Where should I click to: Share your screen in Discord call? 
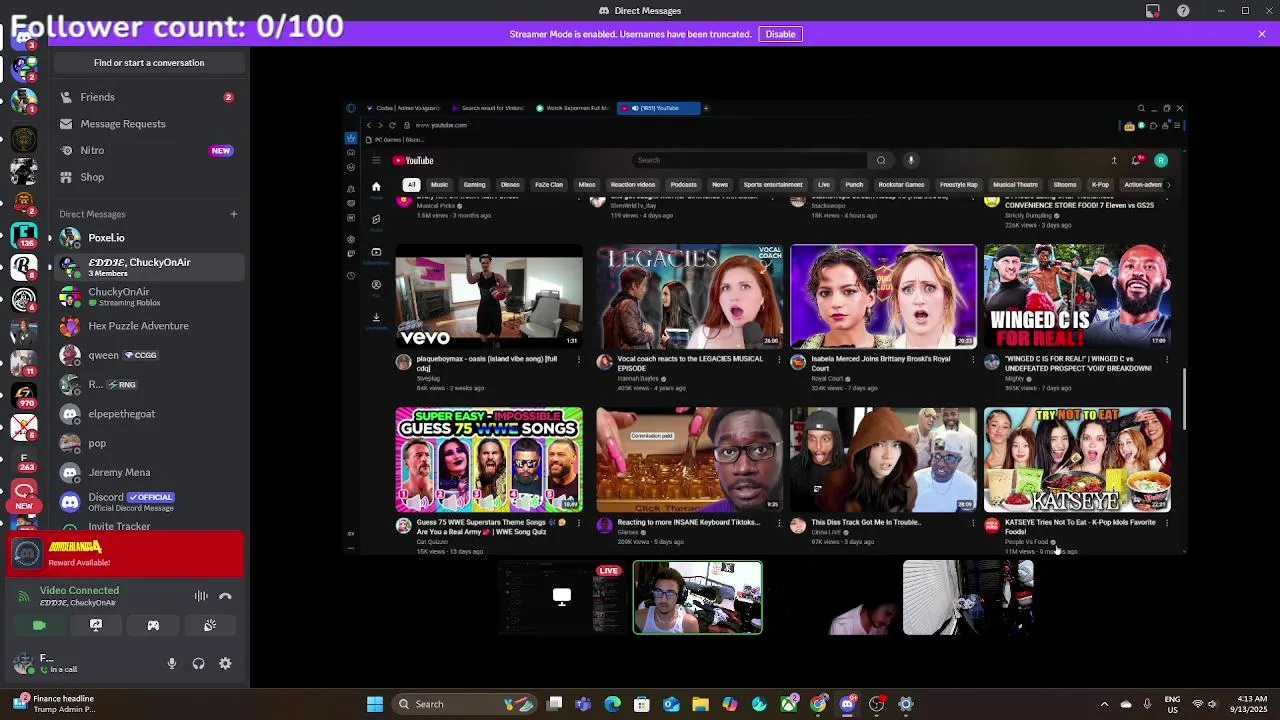(x=96, y=625)
